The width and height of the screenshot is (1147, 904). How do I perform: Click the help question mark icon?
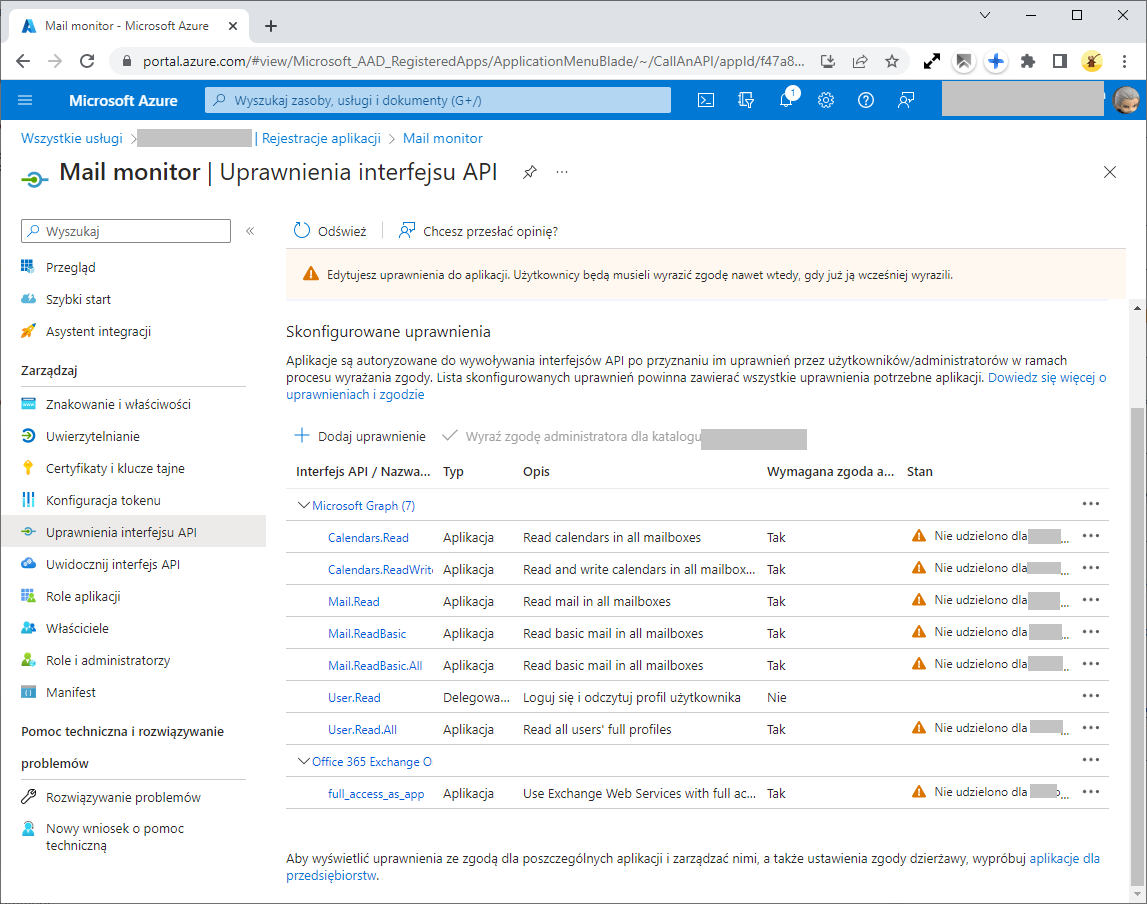tap(866, 100)
